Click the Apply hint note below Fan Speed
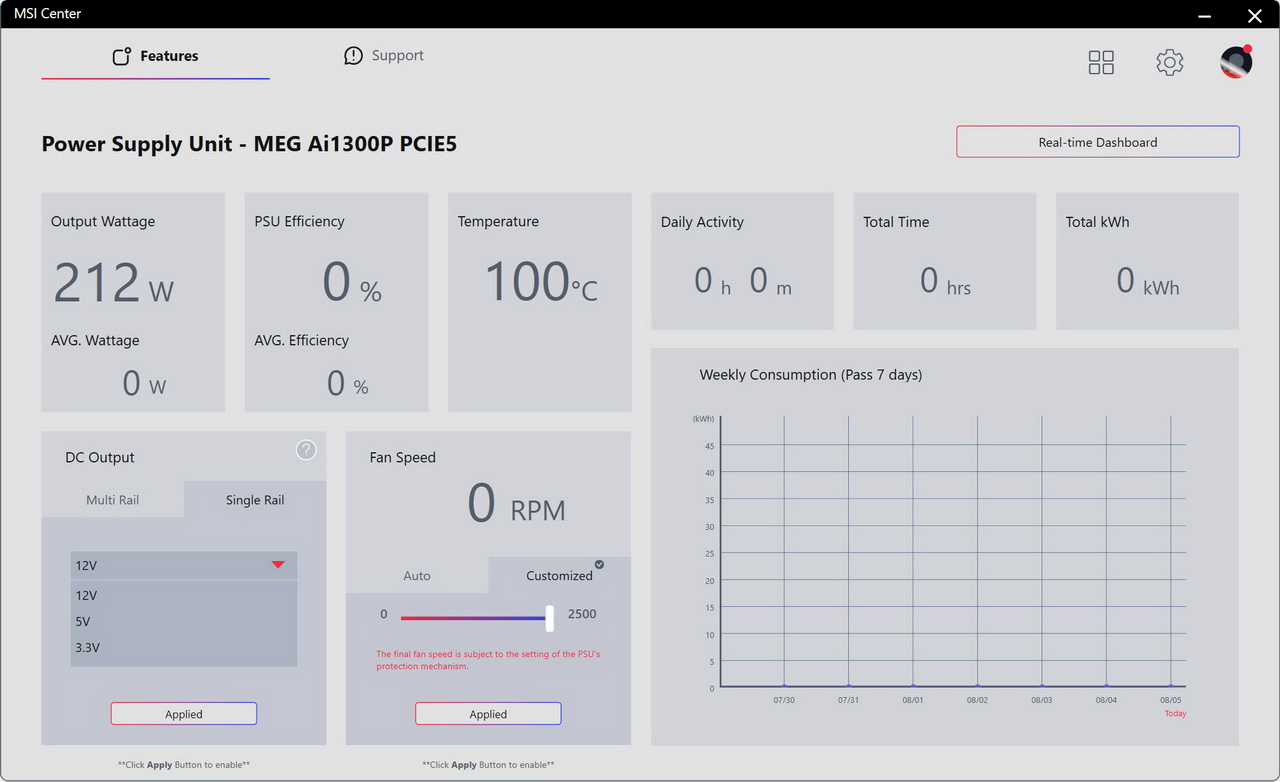Image resolution: width=1280 pixels, height=782 pixels. pyautogui.click(x=488, y=765)
